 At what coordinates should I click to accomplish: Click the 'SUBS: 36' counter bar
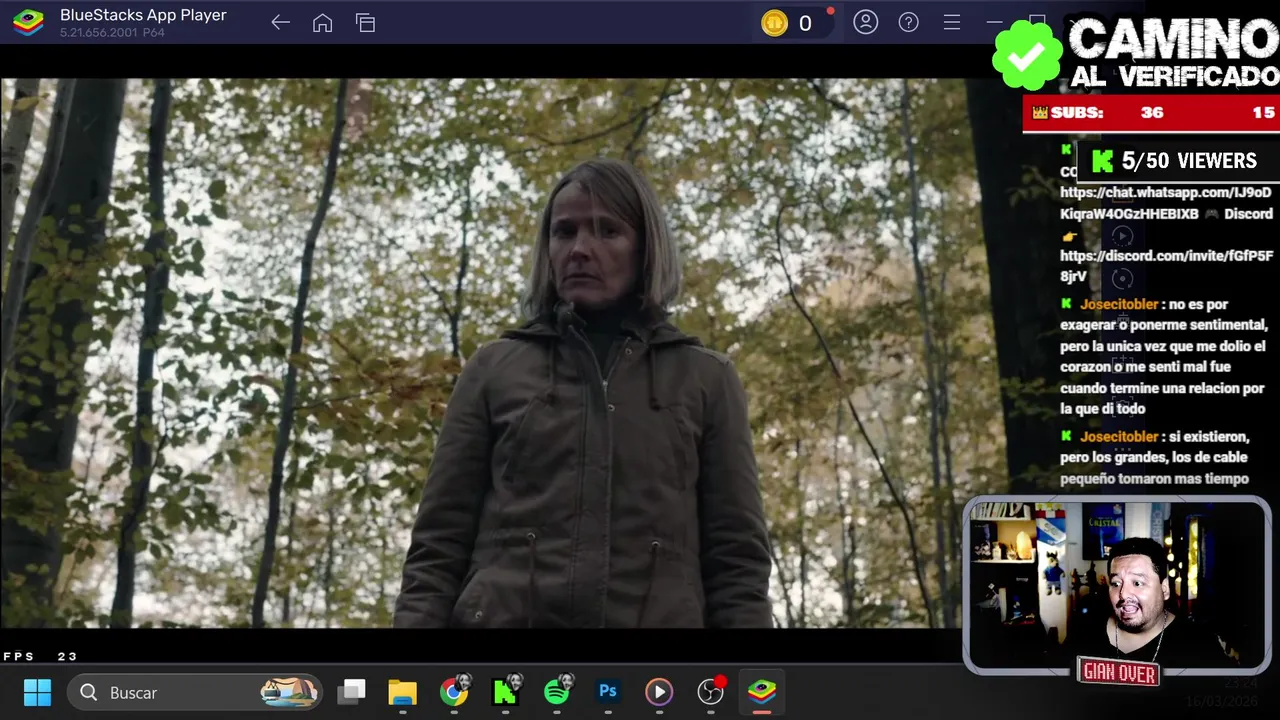[1151, 113]
